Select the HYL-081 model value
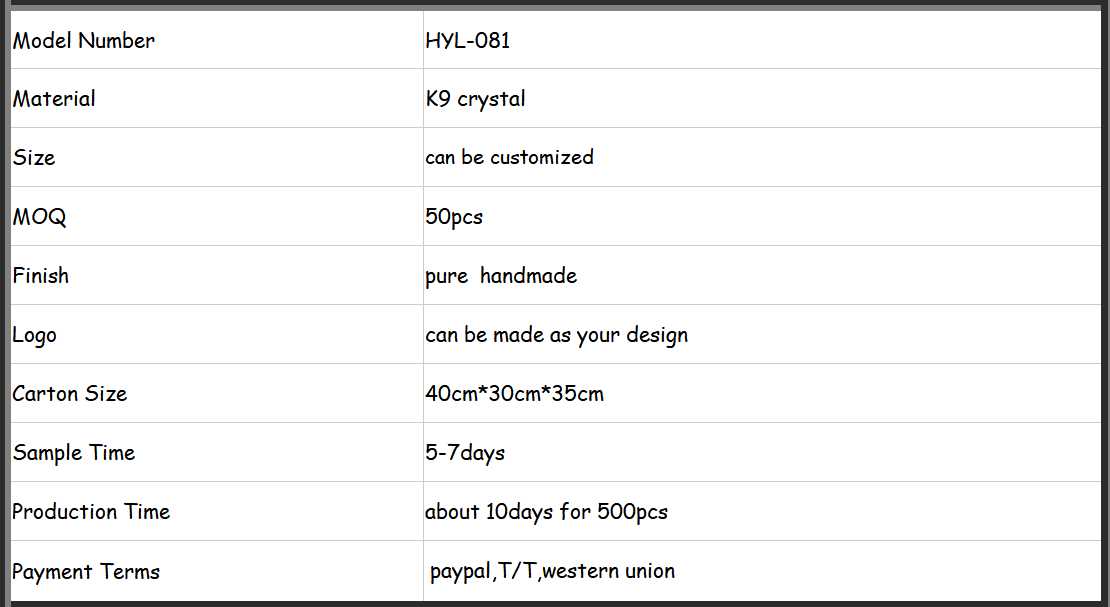 468,41
